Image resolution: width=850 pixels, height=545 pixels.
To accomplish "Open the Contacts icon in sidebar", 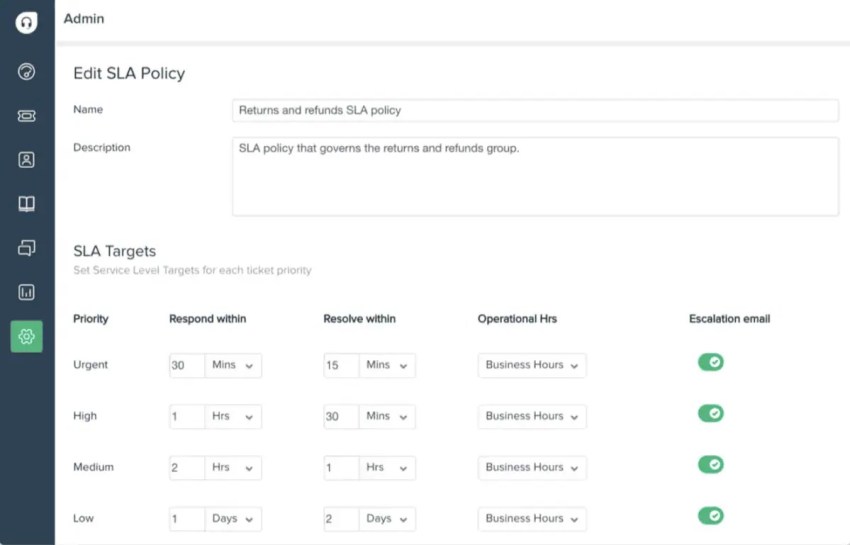I will coord(27,159).
